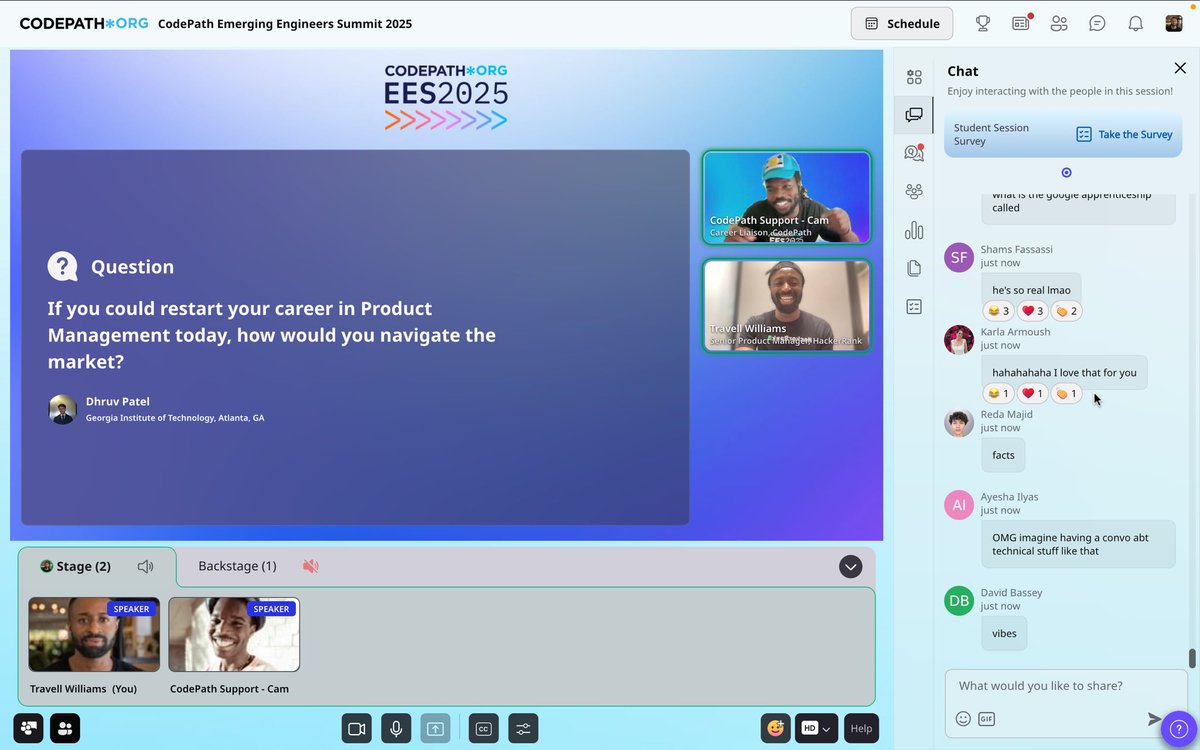This screenshot has height=750, width=1200.
Task: Click the heart reaction on Karla's message
Action: pyautogui.click(x=1033, y=394)
